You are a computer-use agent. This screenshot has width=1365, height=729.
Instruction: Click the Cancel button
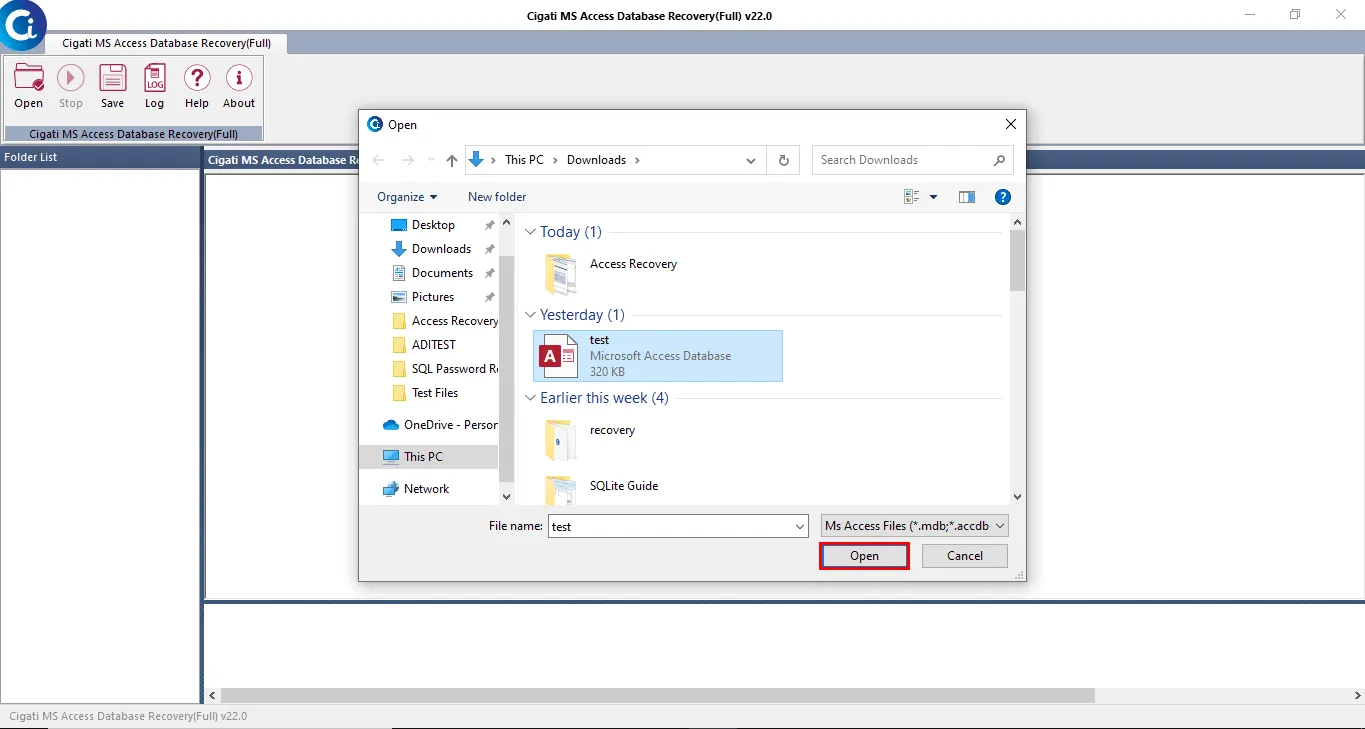coord(965,556)
